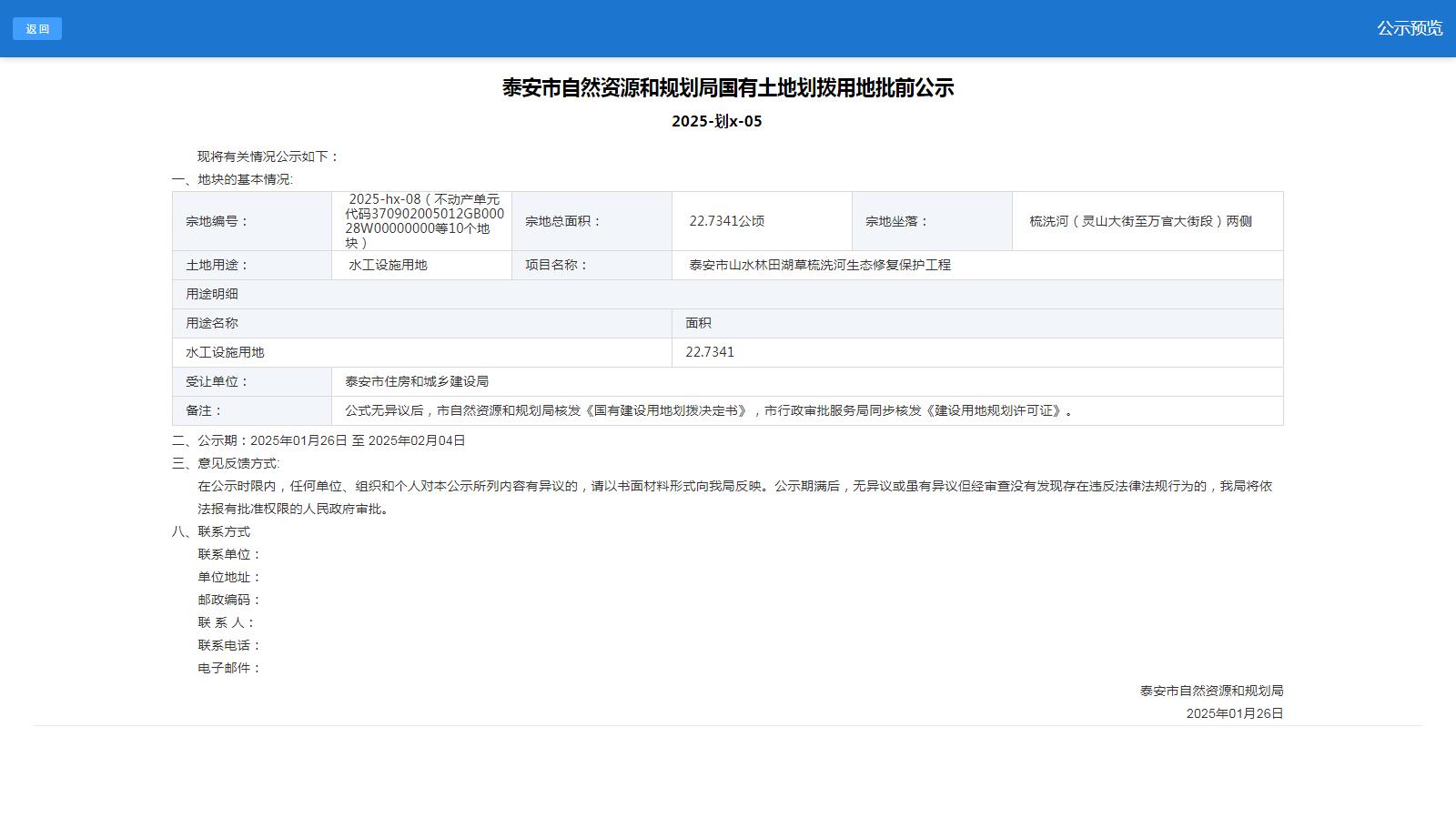Click the 联 系 人 line
The width and height of the screenshot is (1456, 818).
227,622
